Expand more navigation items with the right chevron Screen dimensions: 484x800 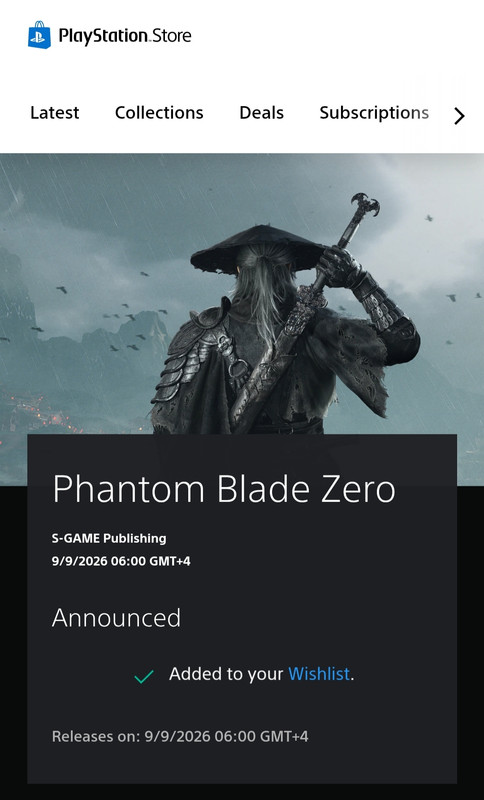[459, 116]
